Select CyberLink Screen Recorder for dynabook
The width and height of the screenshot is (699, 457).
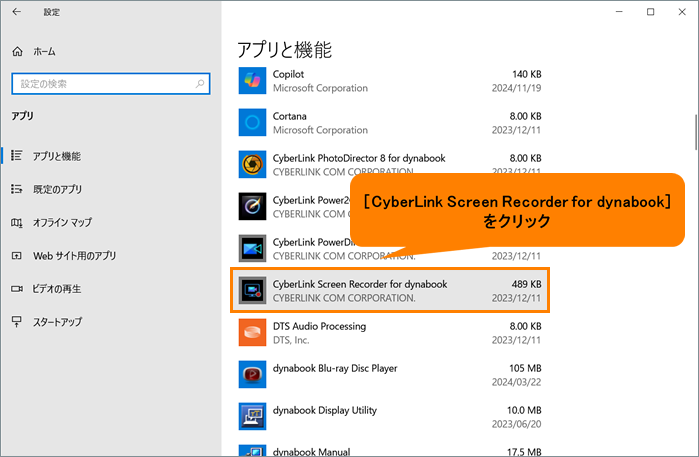pyautogui.click(x=360, y=284)
